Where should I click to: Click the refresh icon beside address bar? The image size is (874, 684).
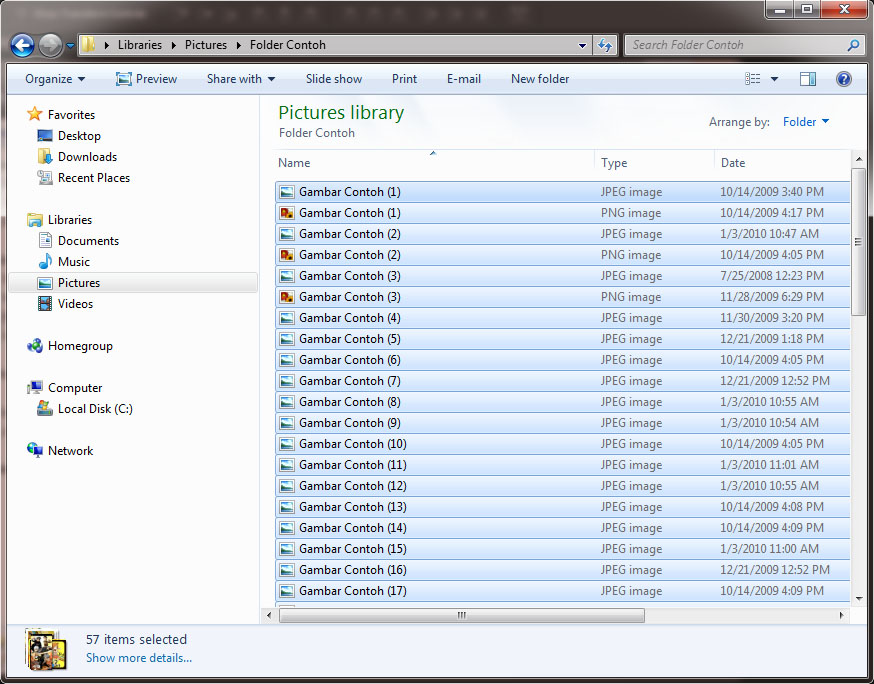pos(605,45)
